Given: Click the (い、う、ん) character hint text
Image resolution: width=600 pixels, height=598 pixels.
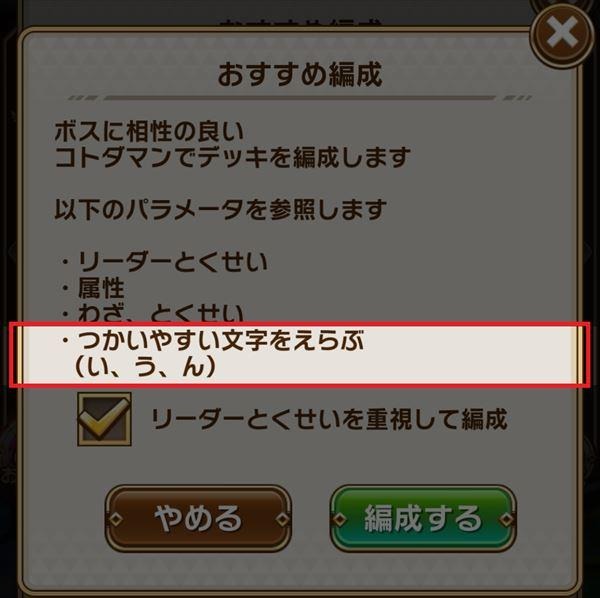Looking at the screenshot, I should coord(145,367).
